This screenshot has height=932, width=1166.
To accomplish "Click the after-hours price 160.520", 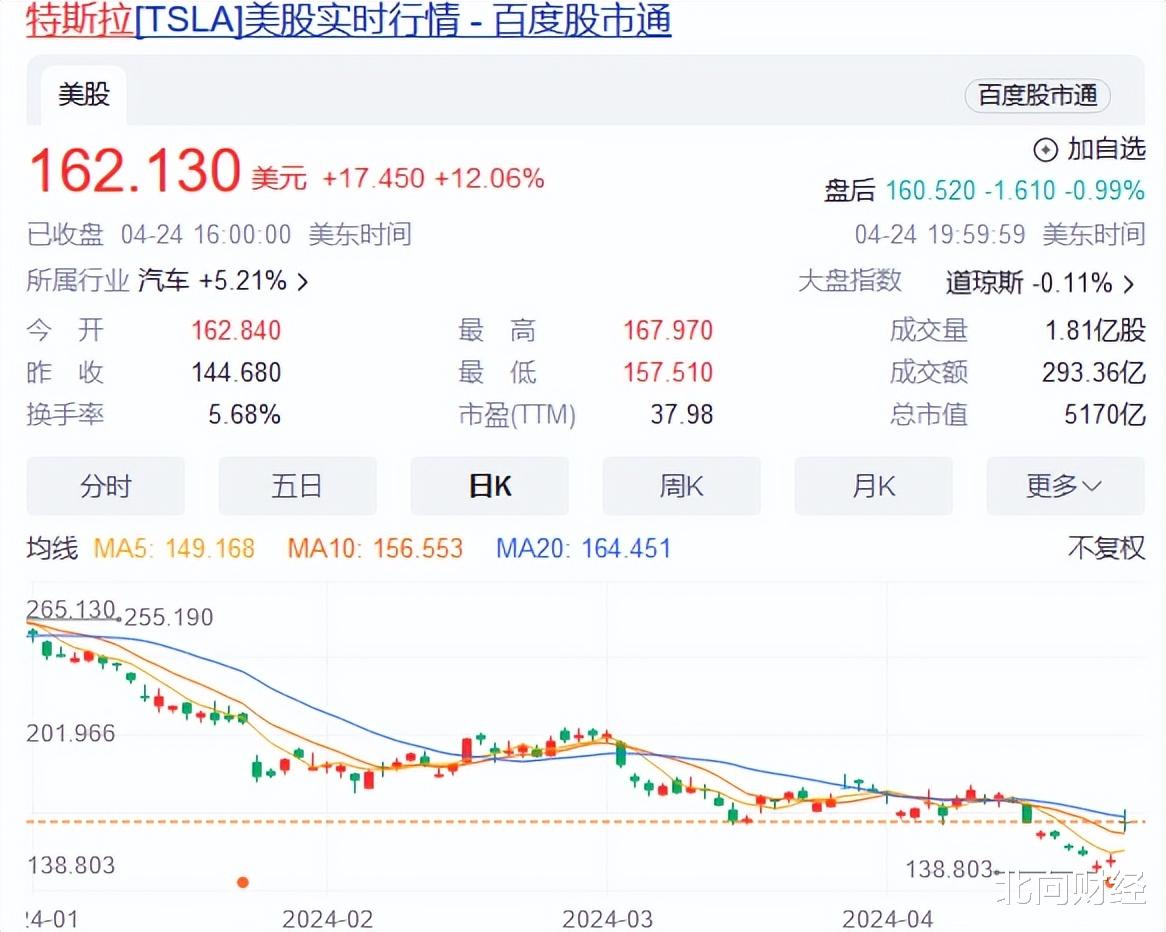I will pyautogui.click(x=930, y=190).
